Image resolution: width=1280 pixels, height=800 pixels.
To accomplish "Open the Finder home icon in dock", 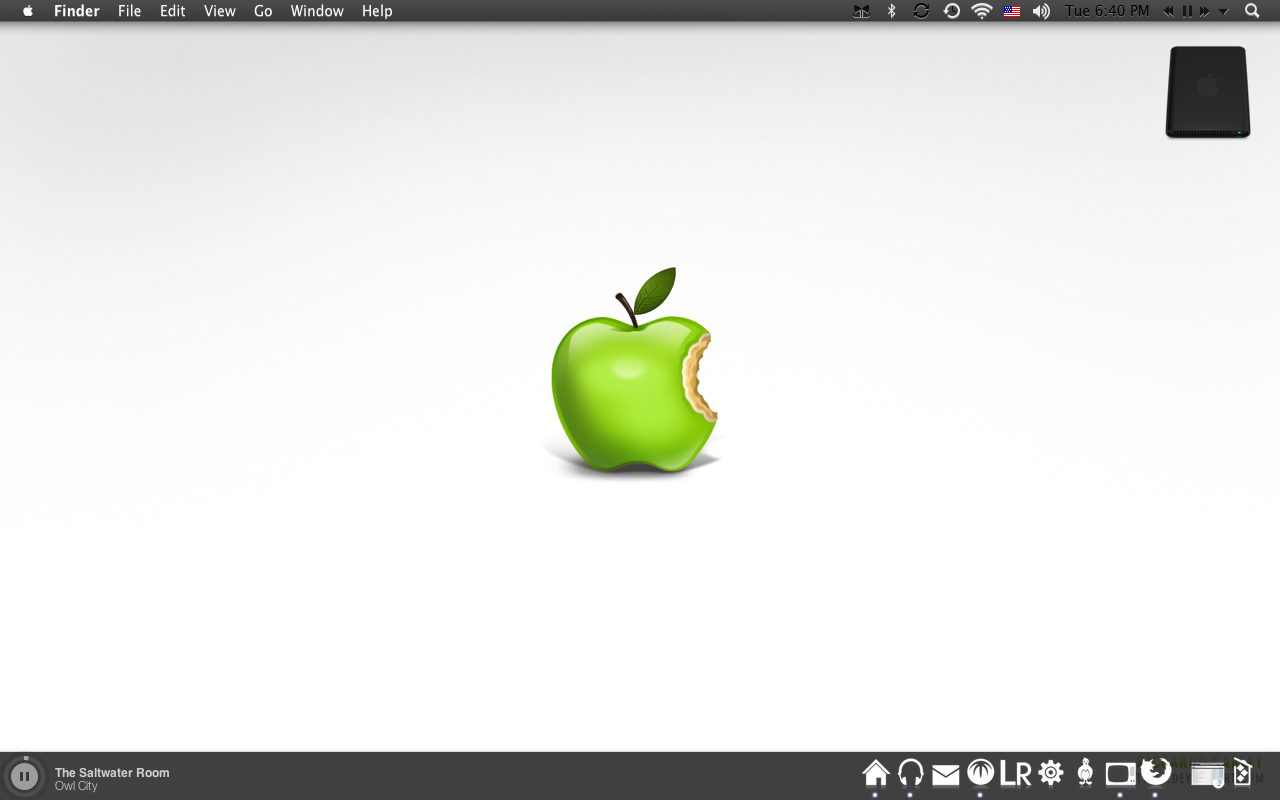I will [875, 773].
